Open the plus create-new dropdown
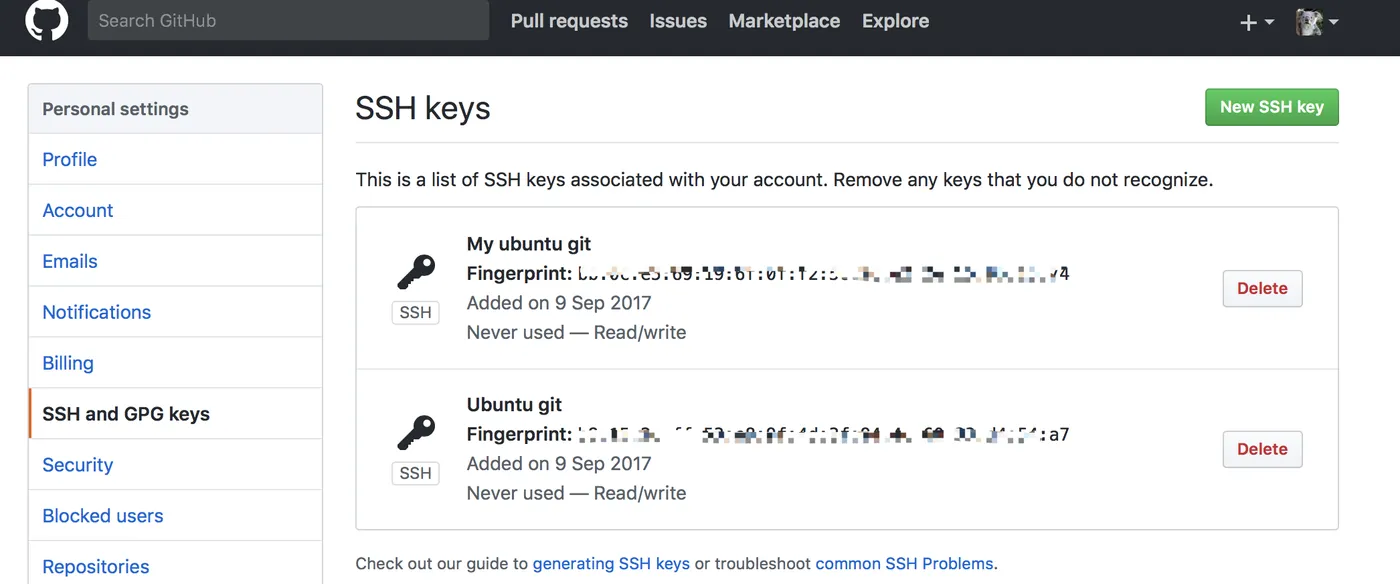 point(1257,22)
